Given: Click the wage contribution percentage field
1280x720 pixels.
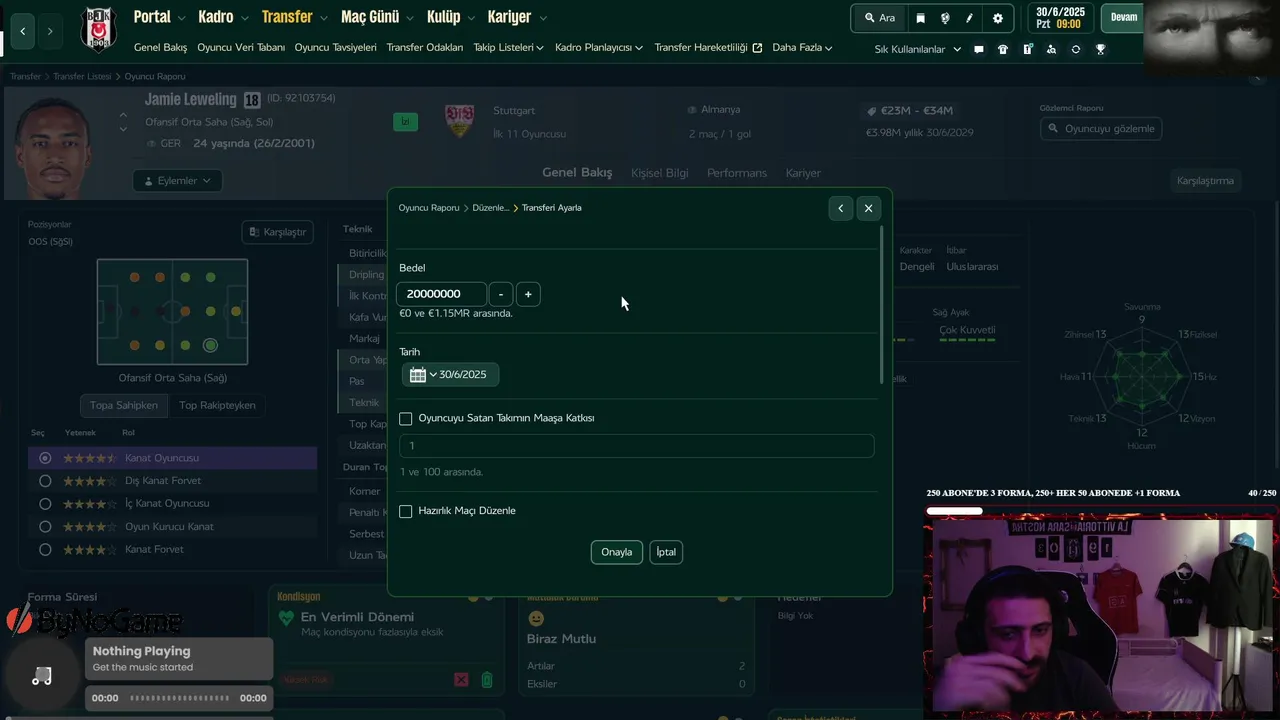Looking at the screenshot, I should (637, 446).
